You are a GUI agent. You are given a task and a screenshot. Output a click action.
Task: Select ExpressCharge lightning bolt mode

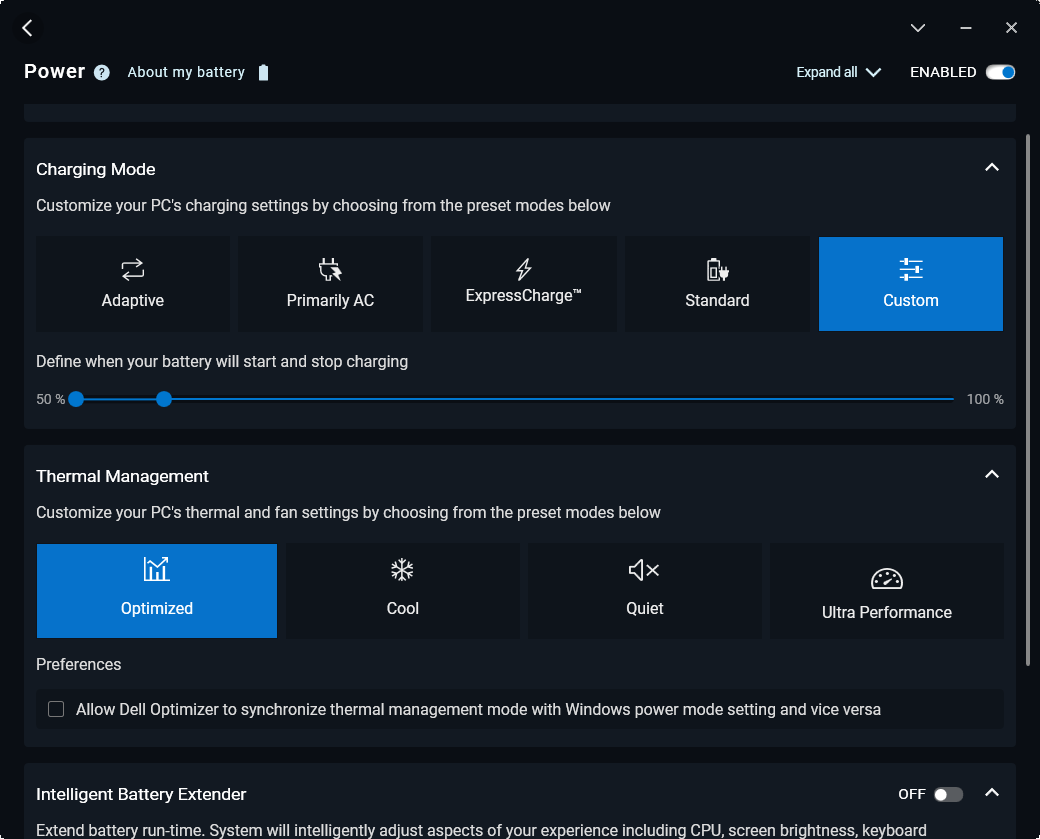[x=523, y=269]
